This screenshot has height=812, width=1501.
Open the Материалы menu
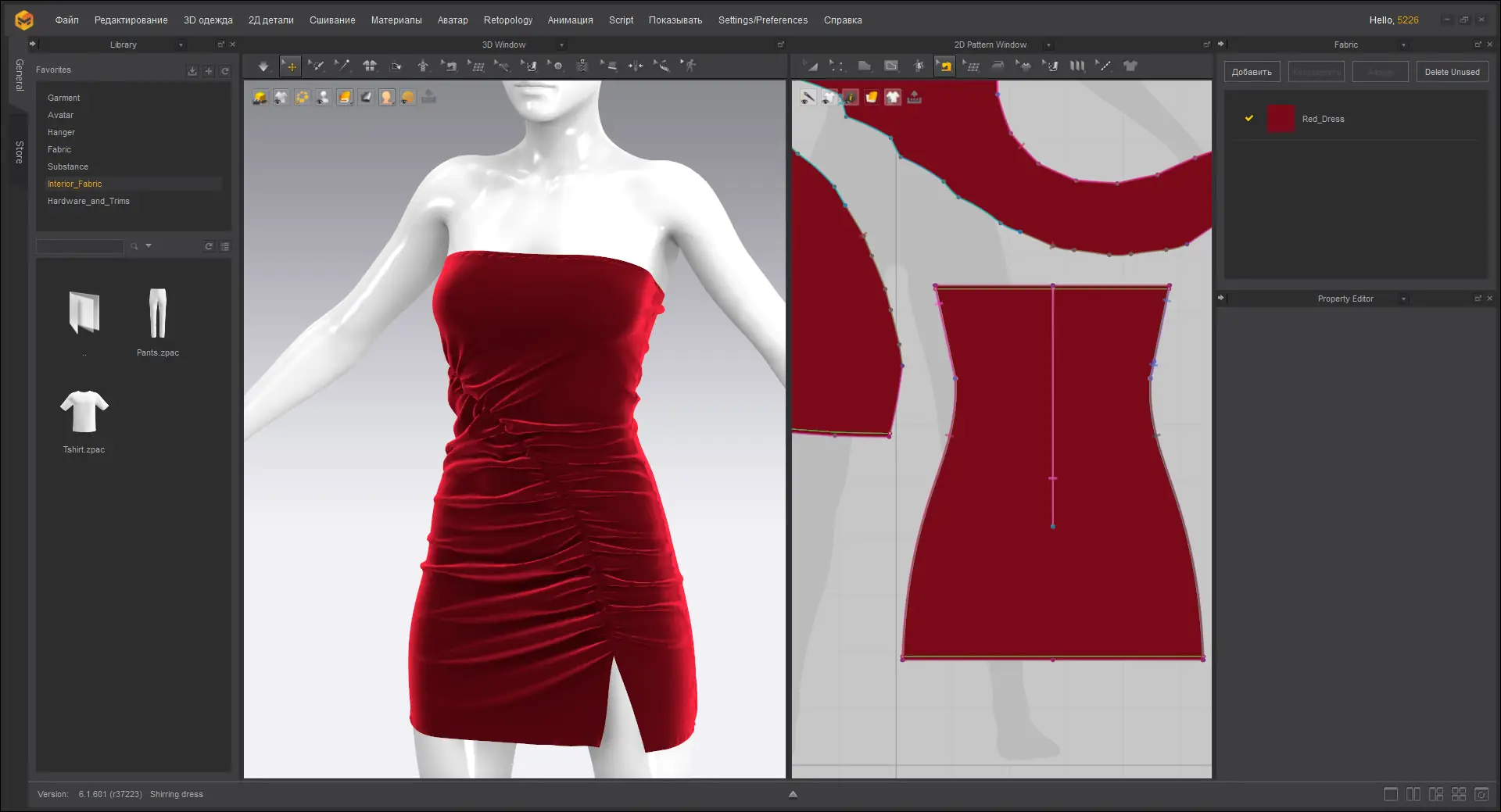[396, 20]
